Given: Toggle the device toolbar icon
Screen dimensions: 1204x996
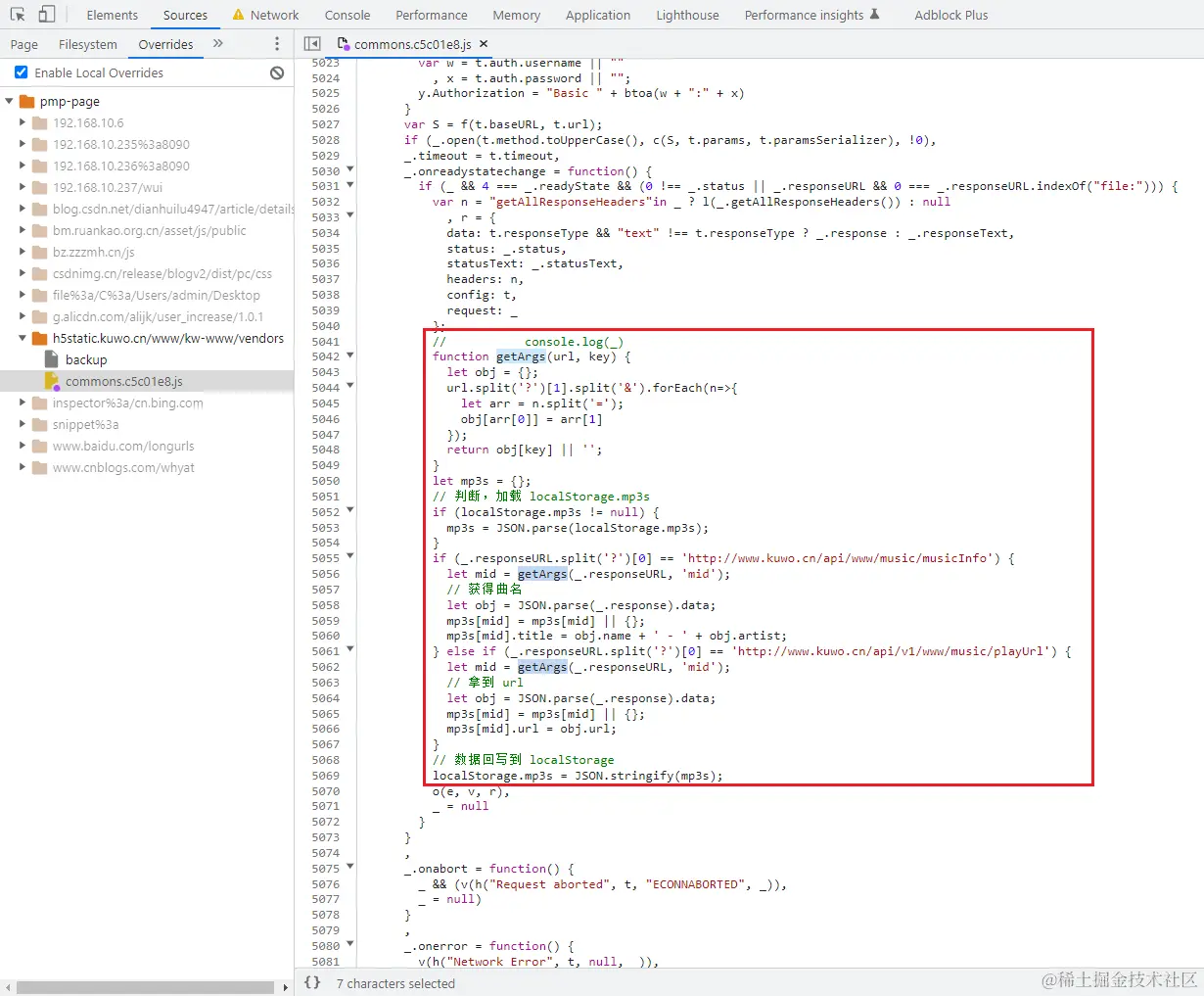Looking at the screenshot, I should point(46,15).
